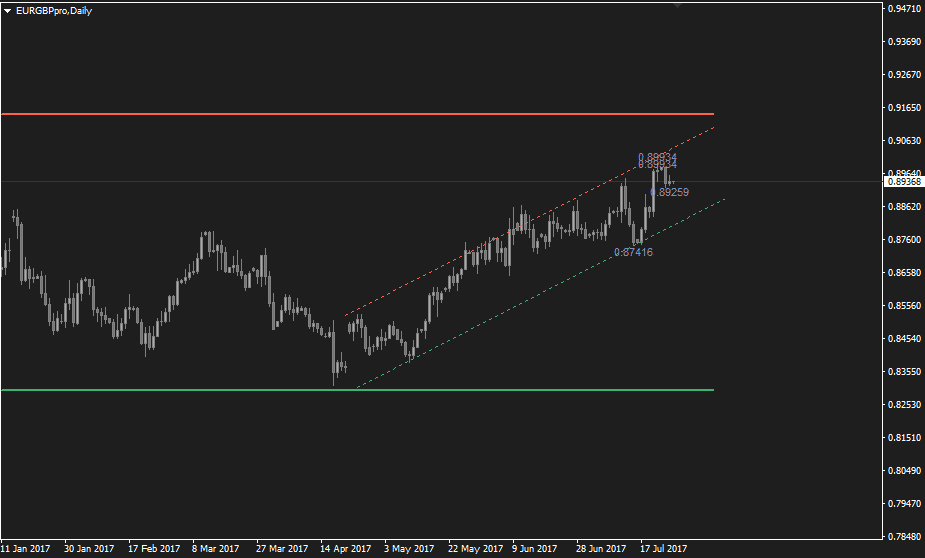
Task: Click the 11 Jan 2017 date label
Action: pyautogui.click(x=25, y=549)
